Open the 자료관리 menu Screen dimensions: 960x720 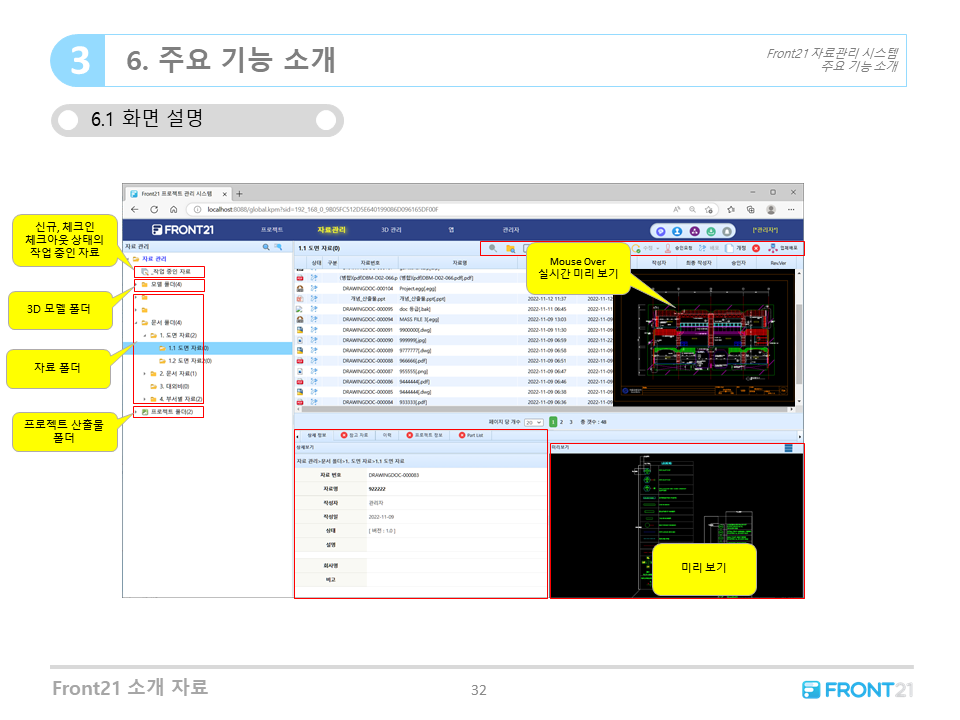[x=331, y=230]
